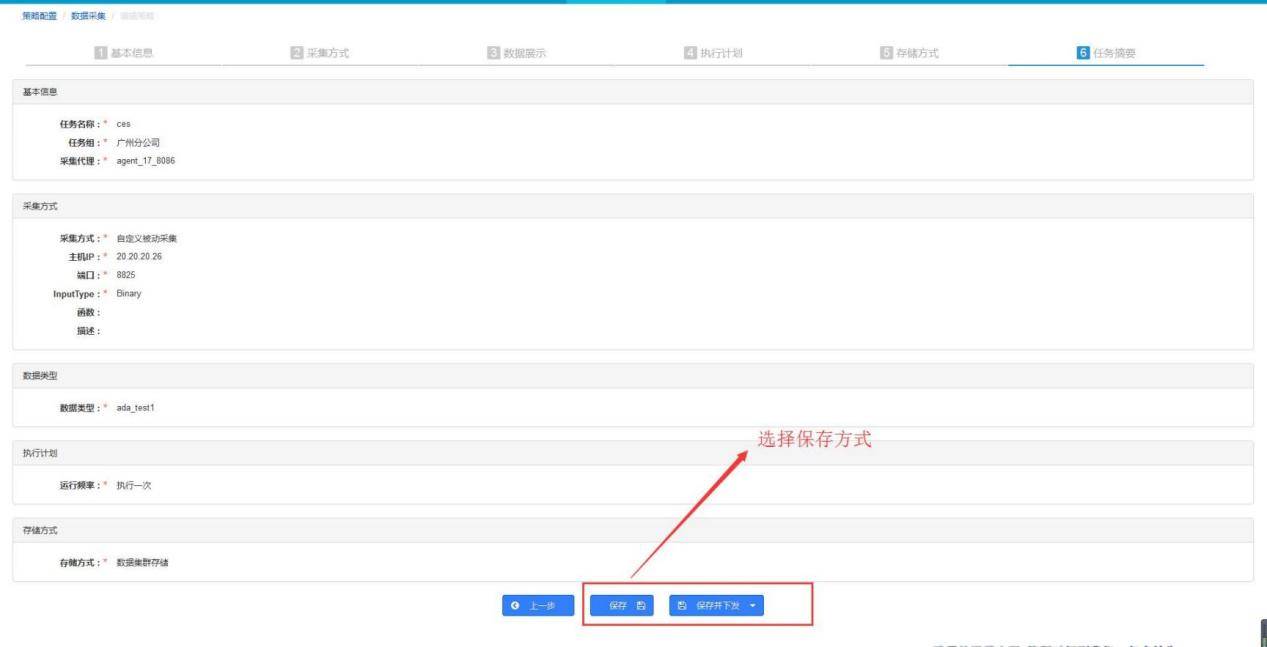Expand the 保存并下发 dropdown caret
The image size is (1267, 647).
click(x=752, y=606)
